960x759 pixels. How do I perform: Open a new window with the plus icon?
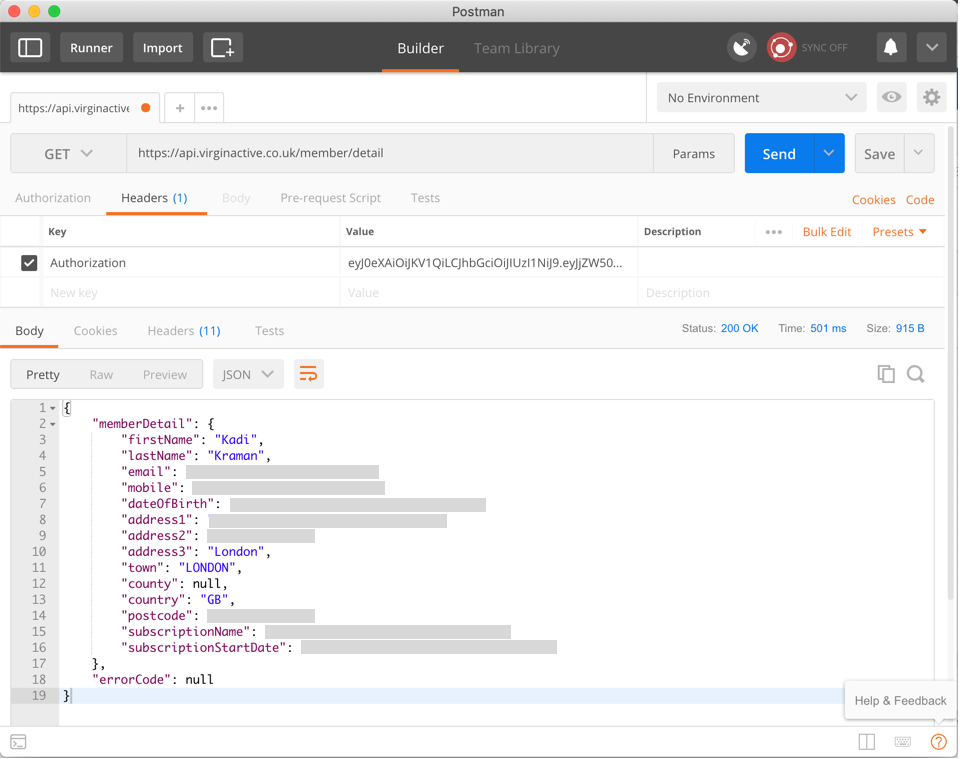click(x=223, y=48)
